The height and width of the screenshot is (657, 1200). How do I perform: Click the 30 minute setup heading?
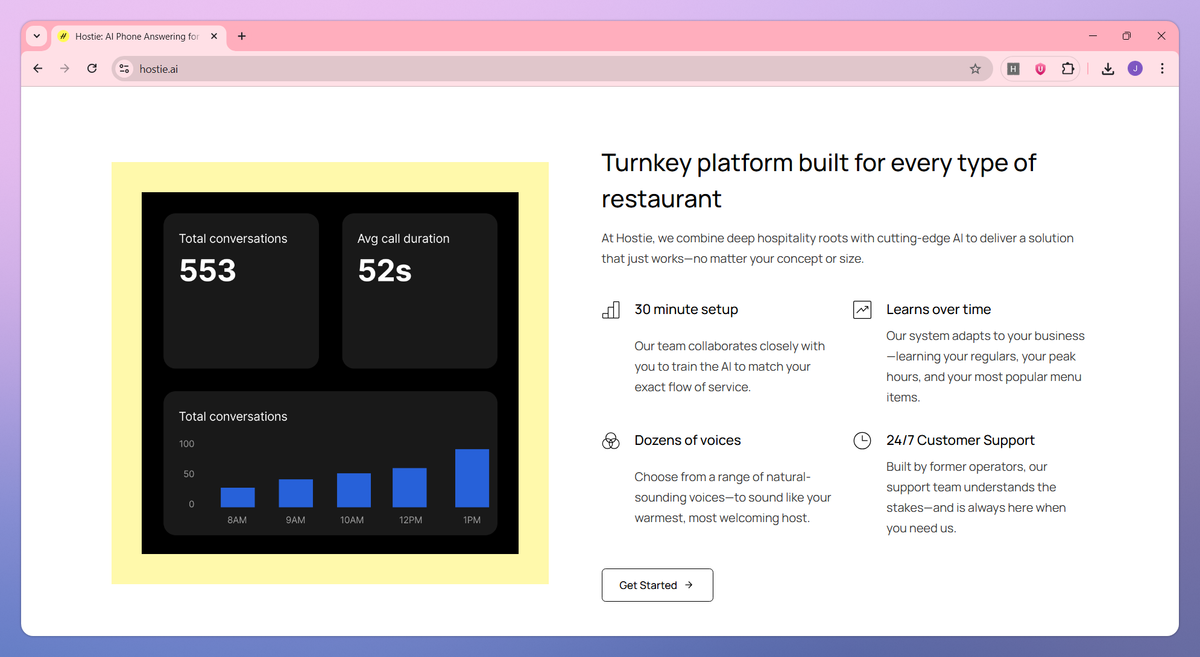(686, 310)
